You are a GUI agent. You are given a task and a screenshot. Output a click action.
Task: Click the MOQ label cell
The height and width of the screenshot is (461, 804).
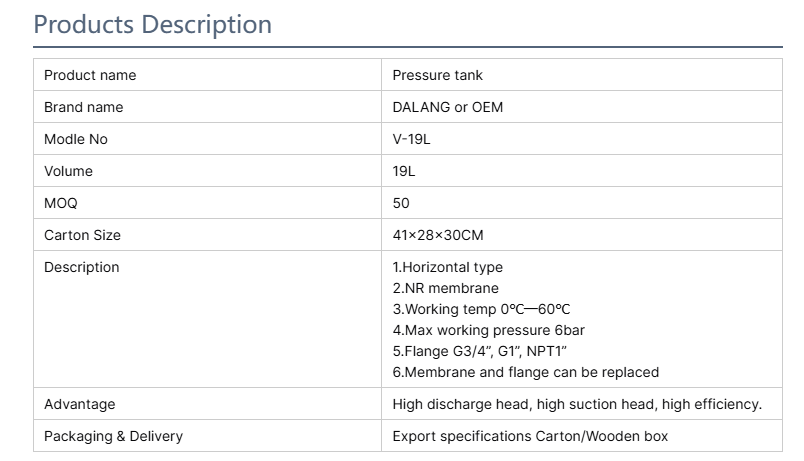click(60, 203)
